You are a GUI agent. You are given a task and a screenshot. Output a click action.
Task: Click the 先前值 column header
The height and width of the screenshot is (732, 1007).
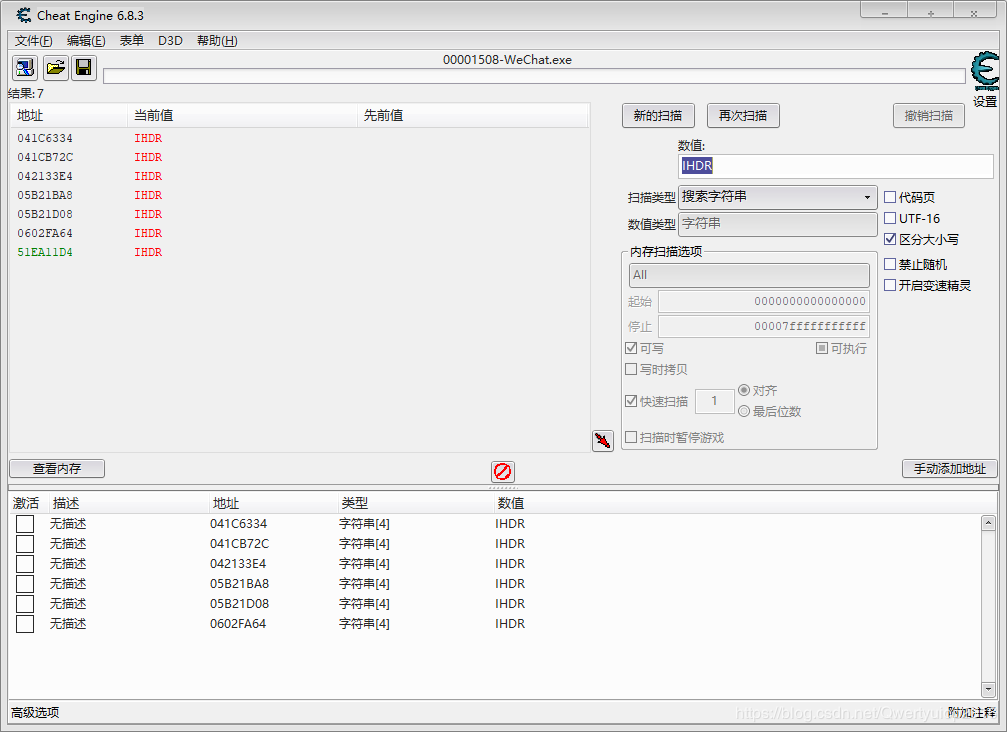click(x=472, y=116)
